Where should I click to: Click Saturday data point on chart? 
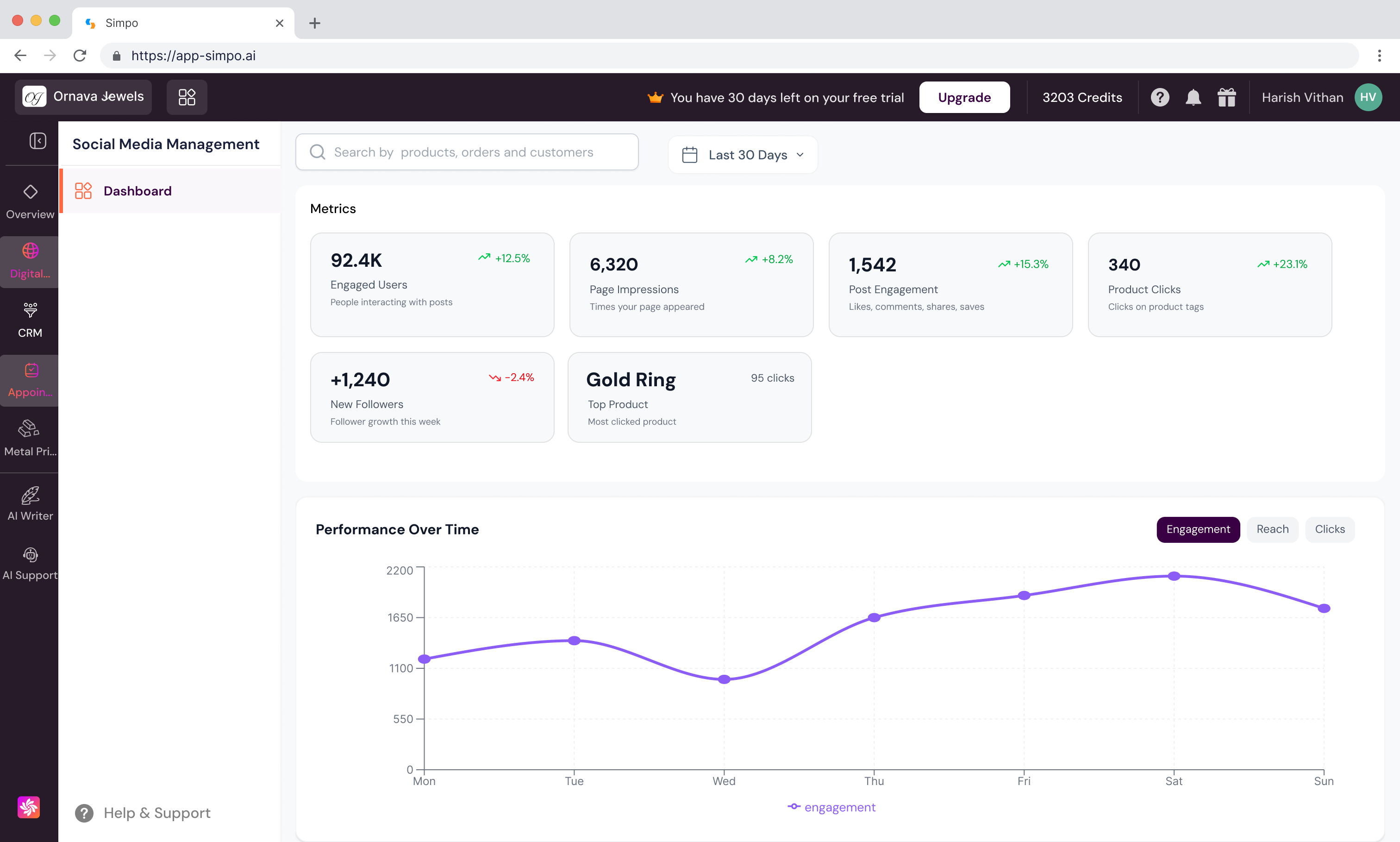(x=1174, y=576)
